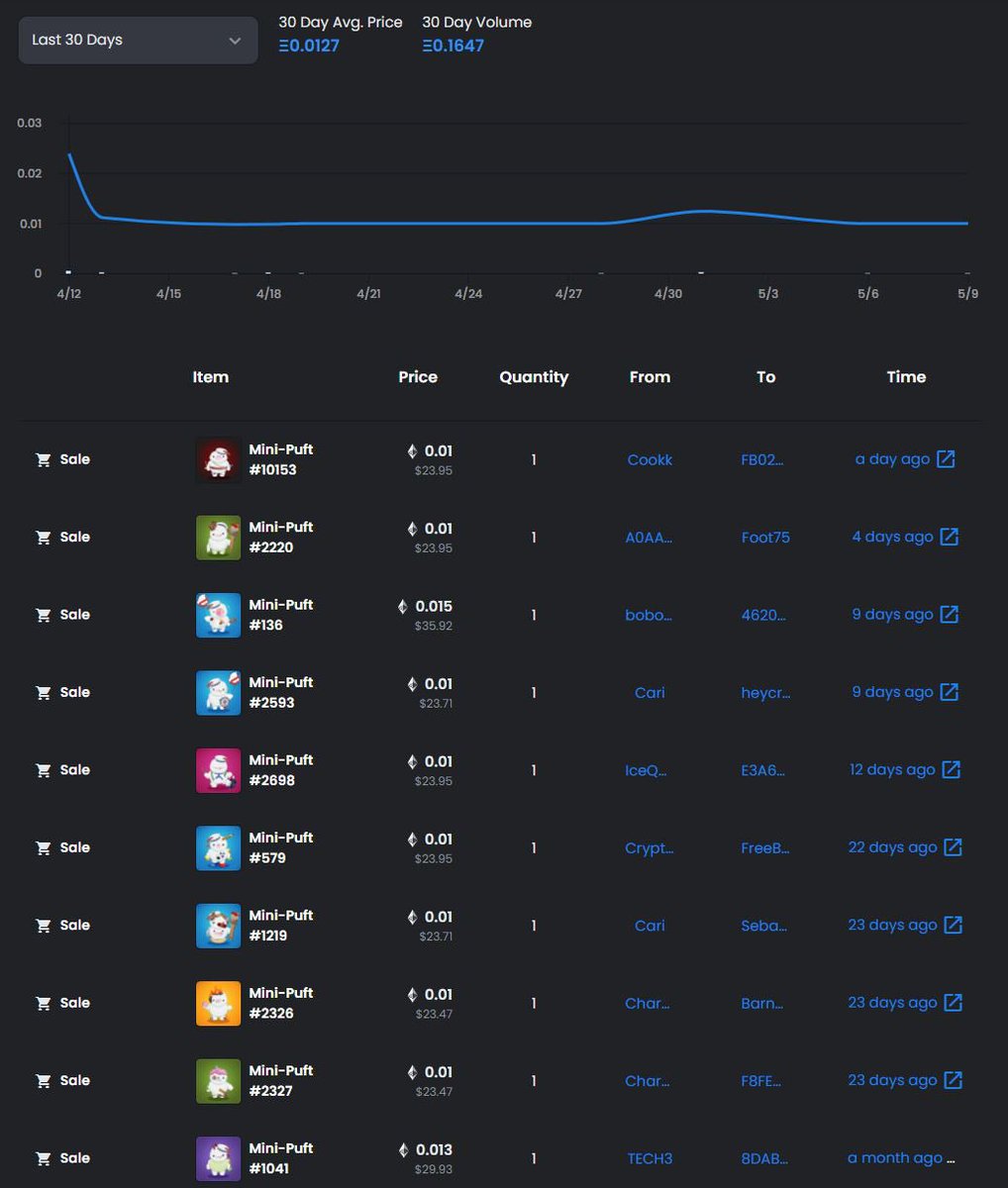This screenshot has height=1188, width=1008.
Task: Open the Mini-Puft #579 thumbnail image
Action: (218, 848)
